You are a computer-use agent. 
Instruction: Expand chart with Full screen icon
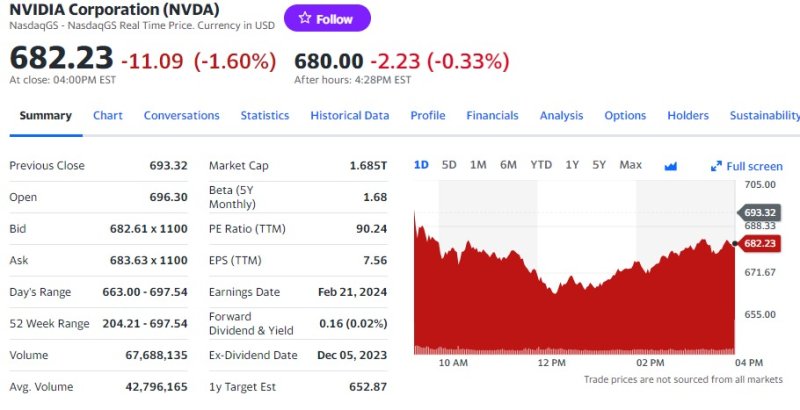click(x=747, y=166)
